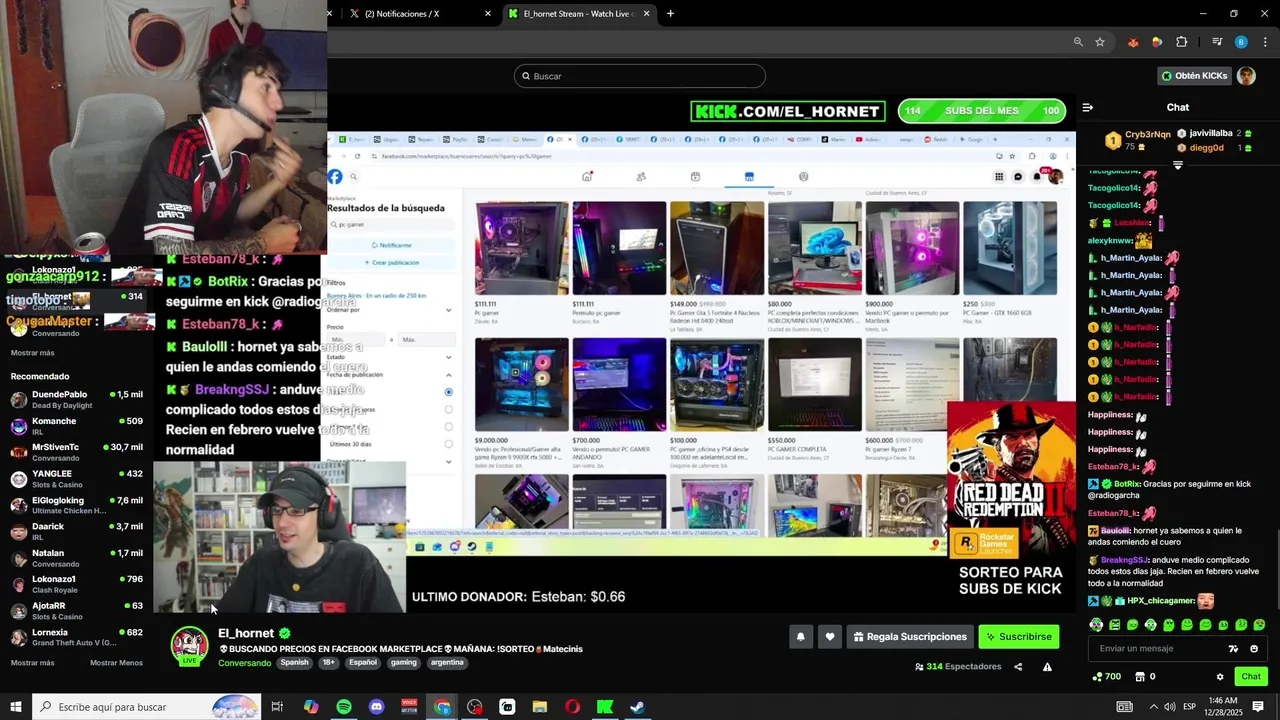1280x720 pixels.
Task: Click Mostrar Menos under Recomendado
Action: [x=116, y=663]
